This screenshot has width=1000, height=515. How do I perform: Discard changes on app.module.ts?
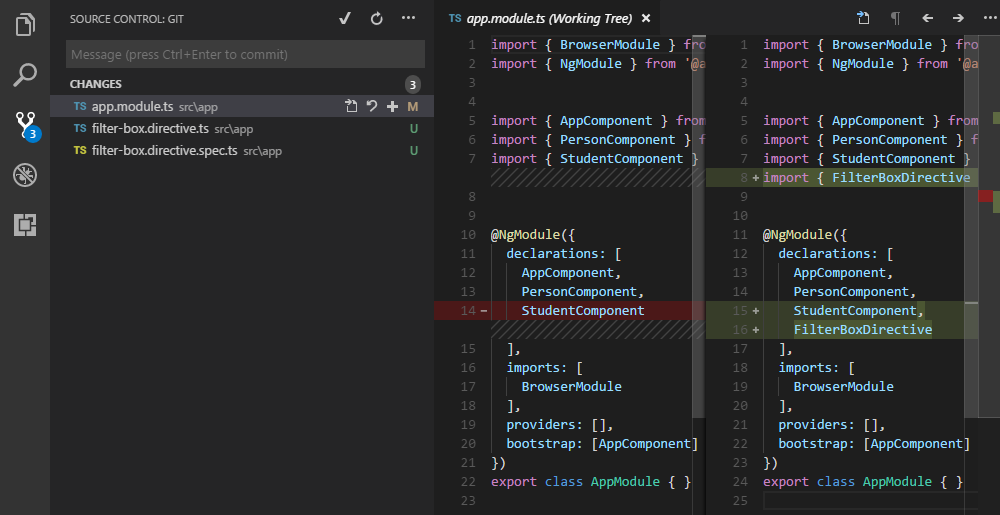tap(371, 106)
